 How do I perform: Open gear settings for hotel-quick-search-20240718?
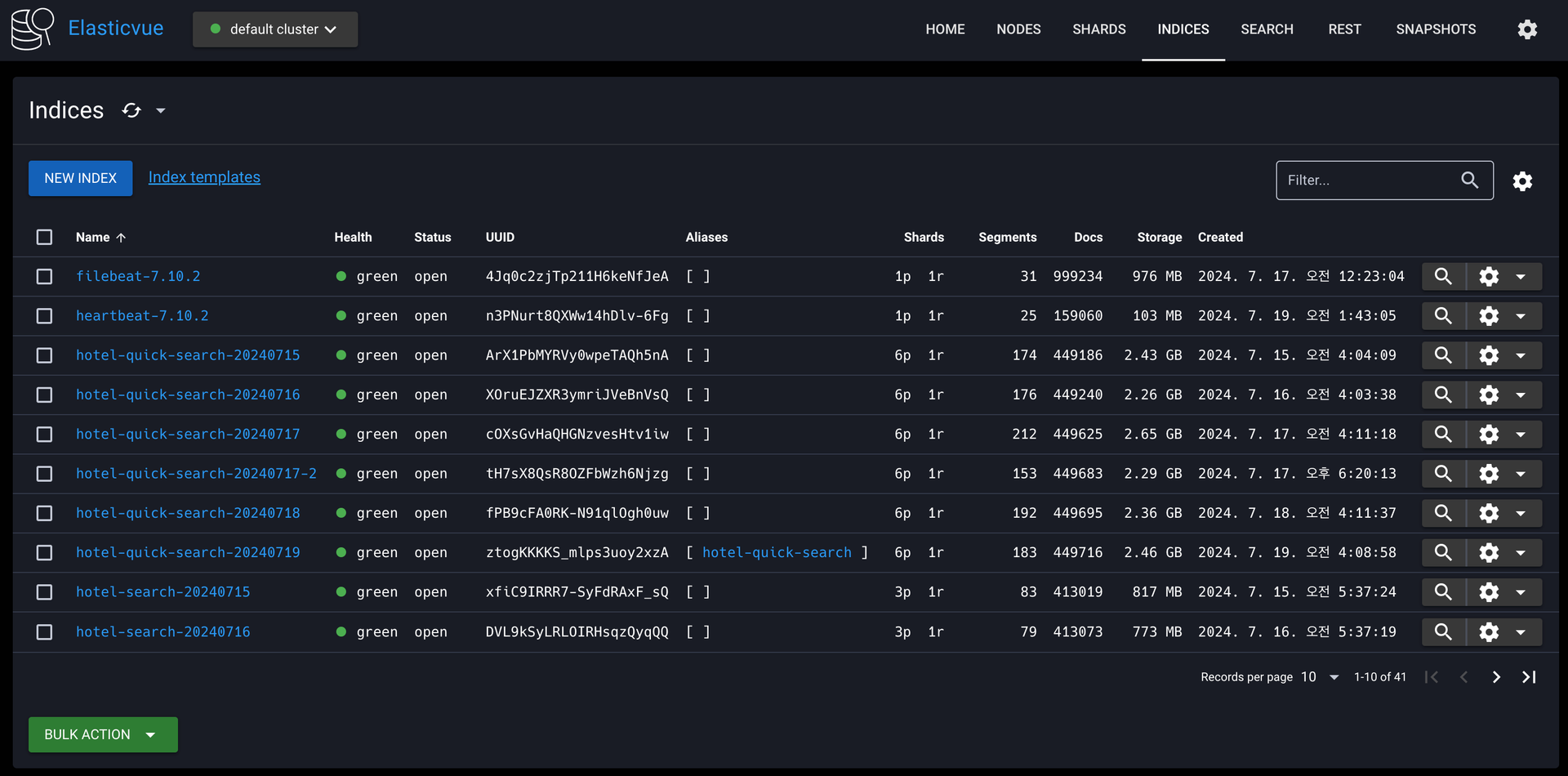point(1489,513)
